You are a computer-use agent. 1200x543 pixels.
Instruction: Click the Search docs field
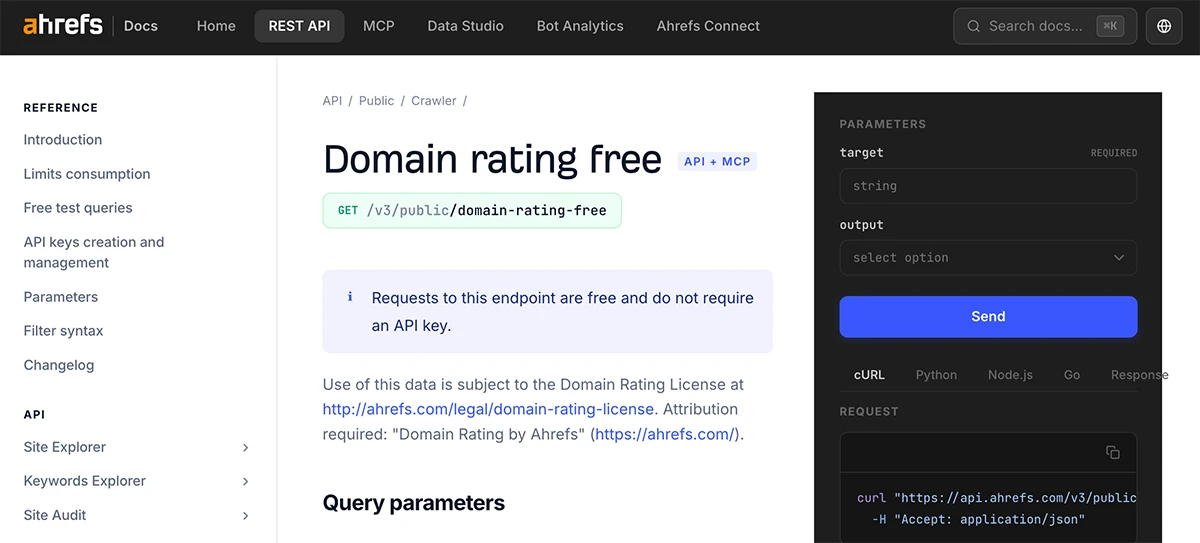[x=1045, y=26]
